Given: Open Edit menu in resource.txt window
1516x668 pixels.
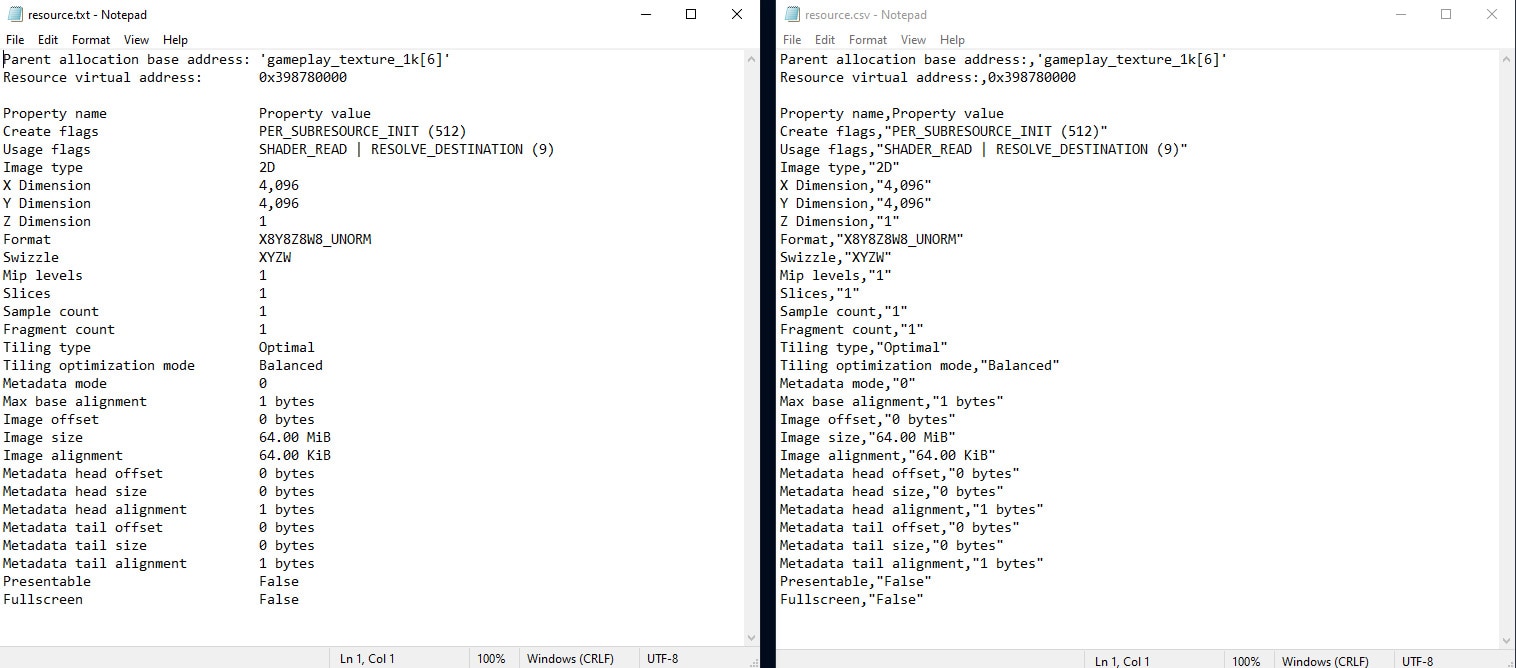Looking at the screenshot, I should click(x=48, y=40).
